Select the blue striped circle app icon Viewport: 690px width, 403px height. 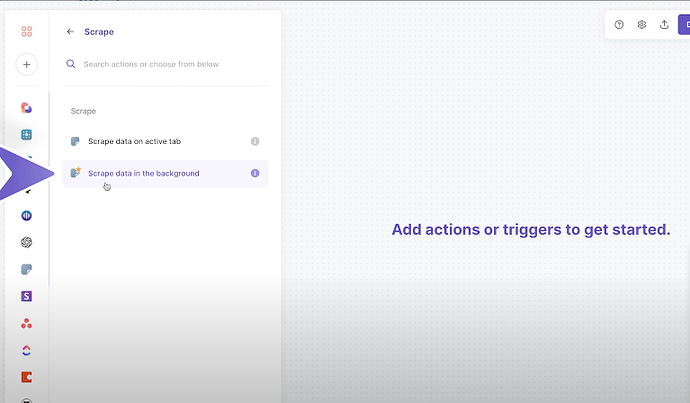coord(26,216)
